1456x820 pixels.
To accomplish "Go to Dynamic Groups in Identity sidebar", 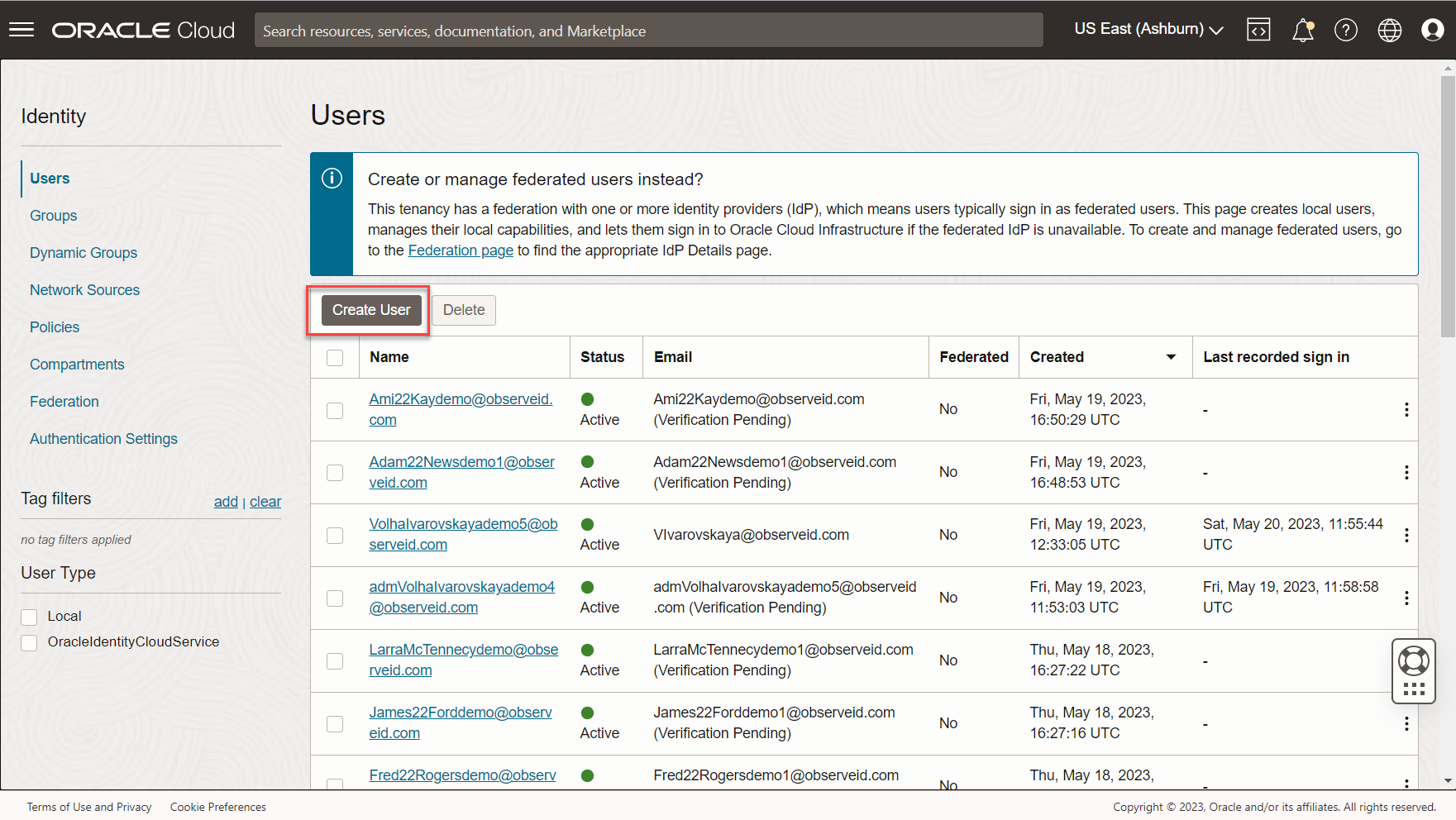I will pyautogui.click(x=84, y=253).
